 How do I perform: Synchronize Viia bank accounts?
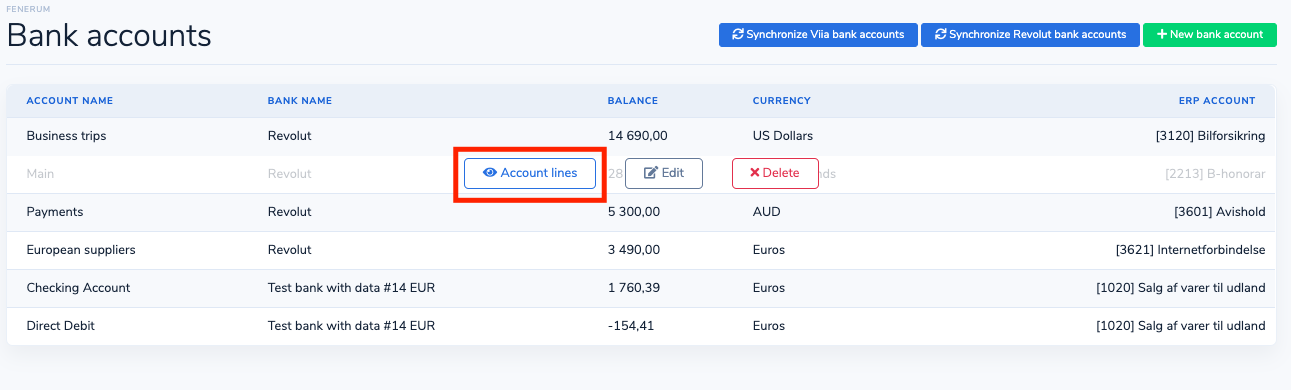(818, 34)
